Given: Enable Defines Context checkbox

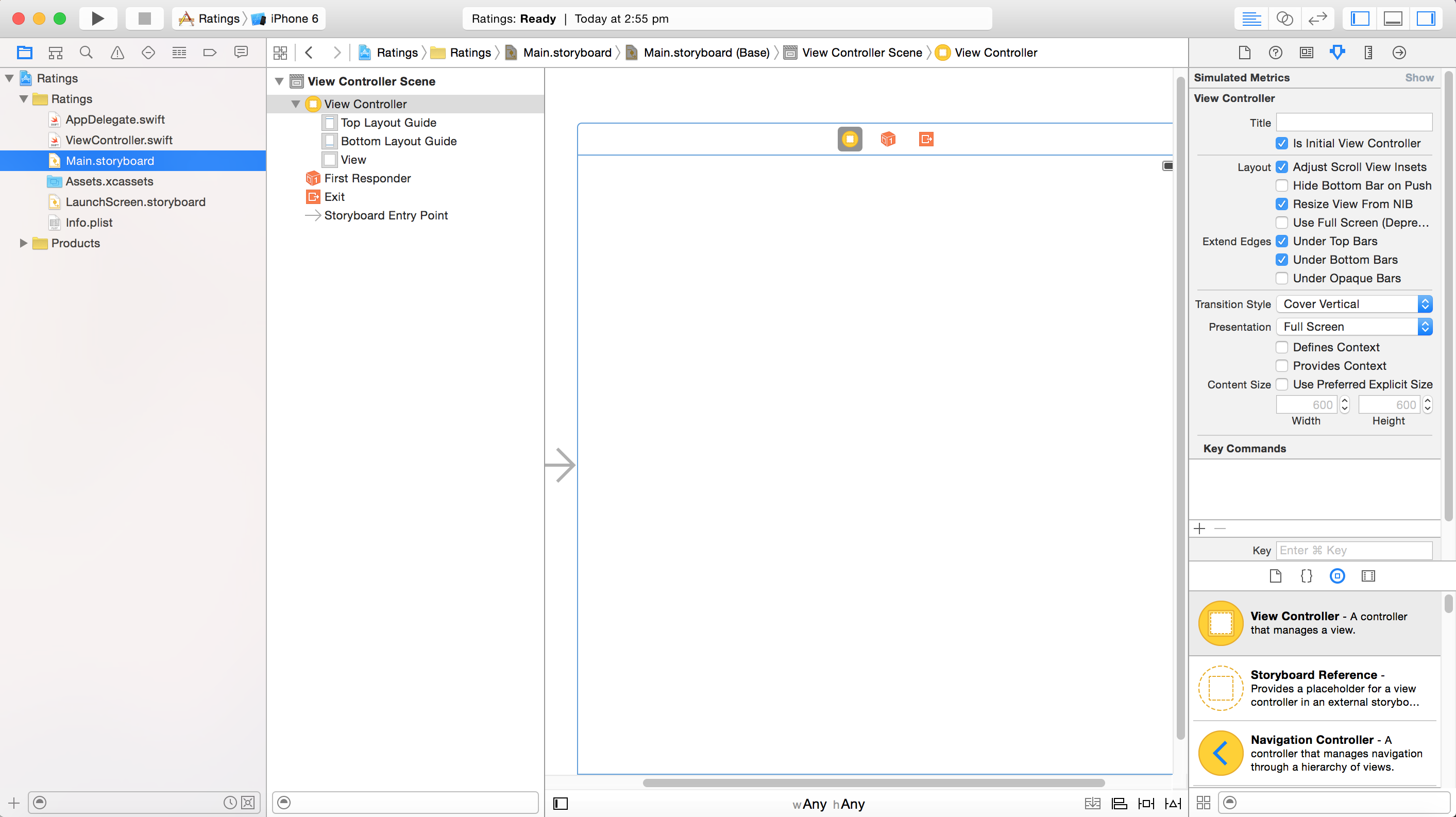Looking at the screenshot, I should pos(1282,348).
